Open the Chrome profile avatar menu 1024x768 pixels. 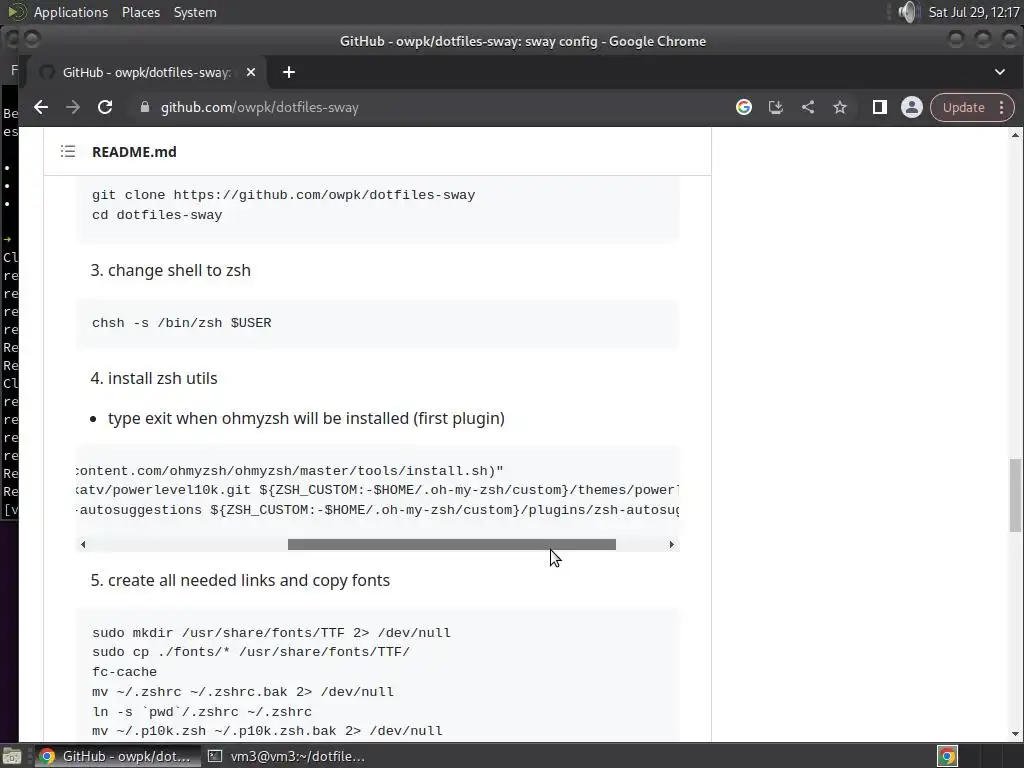[912, 107]
